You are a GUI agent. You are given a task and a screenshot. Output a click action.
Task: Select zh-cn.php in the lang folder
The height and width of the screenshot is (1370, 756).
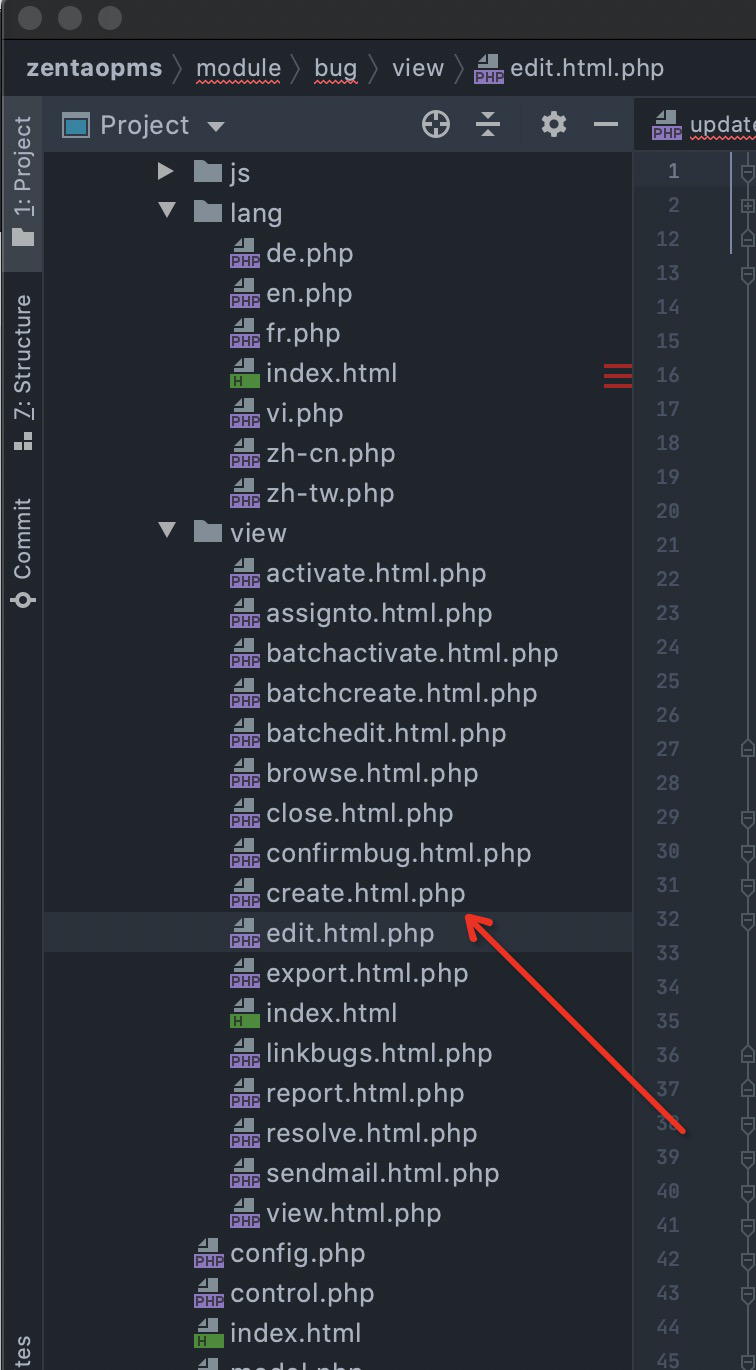pos(330,453)
